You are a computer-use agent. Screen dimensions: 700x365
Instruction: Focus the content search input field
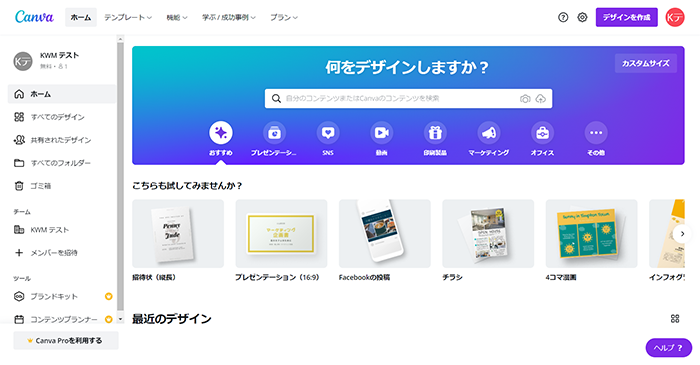click(x=408, y=99)
